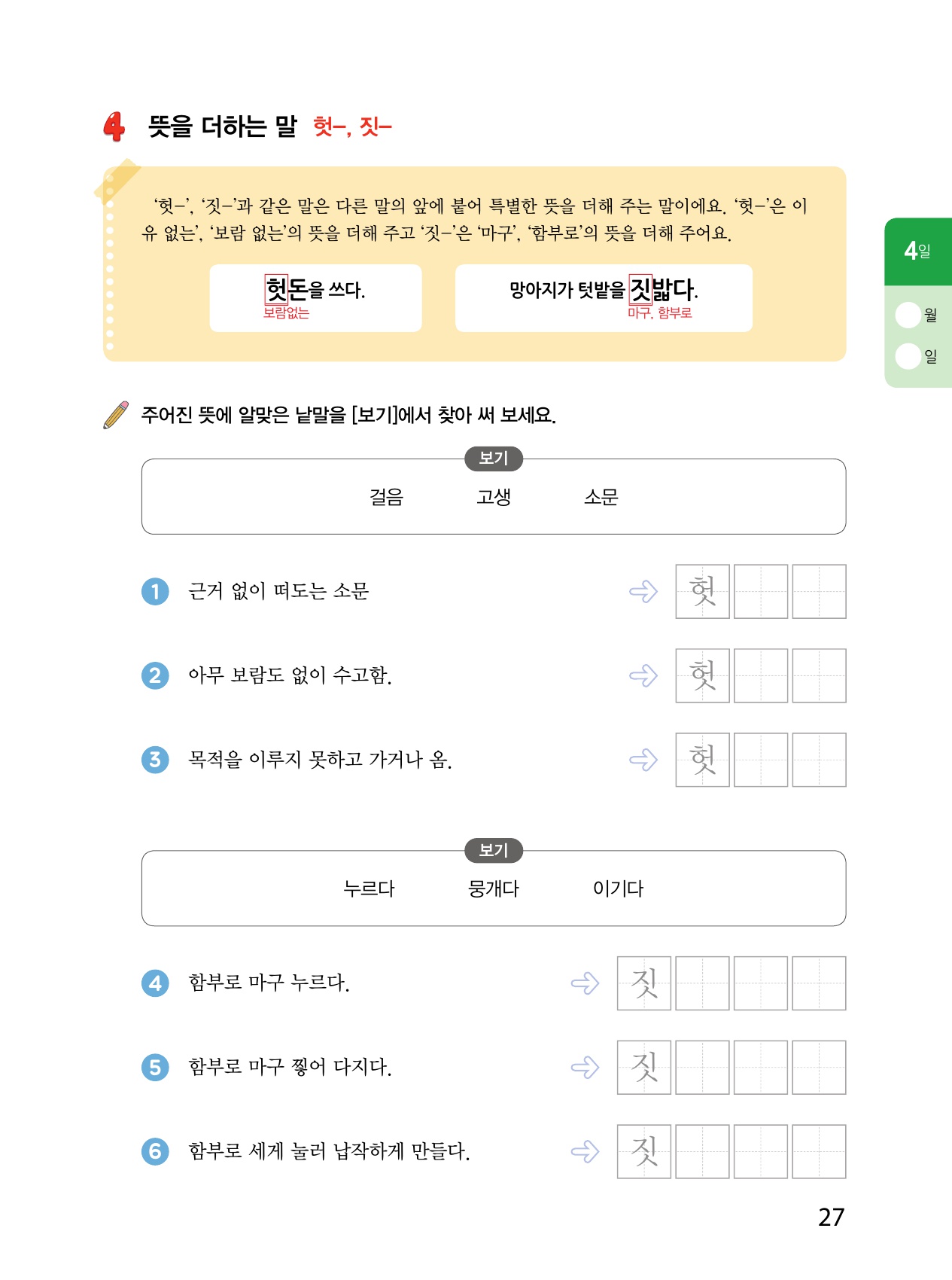Click the page number 27

(x=831, y=1217)
